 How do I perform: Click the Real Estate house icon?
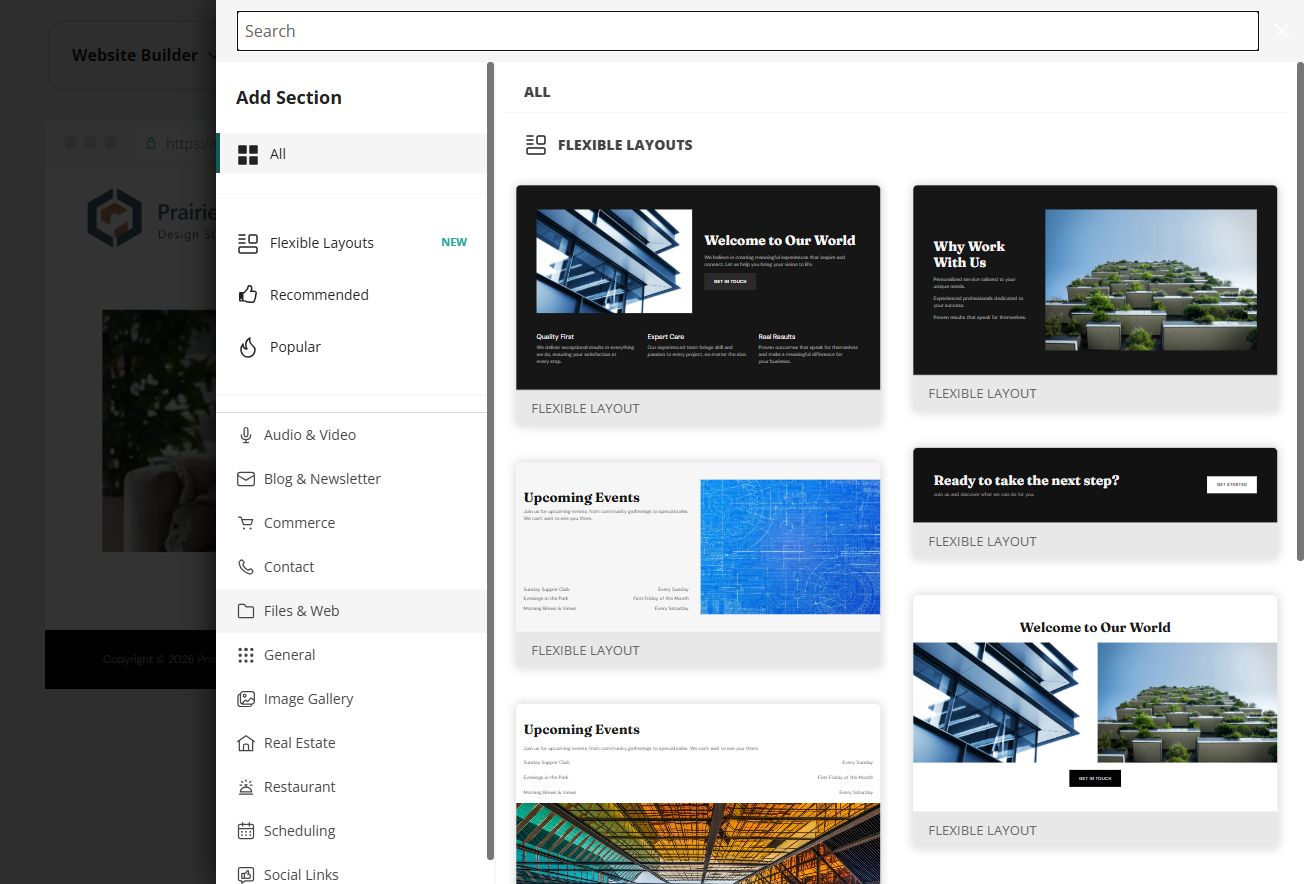point(246,743)
